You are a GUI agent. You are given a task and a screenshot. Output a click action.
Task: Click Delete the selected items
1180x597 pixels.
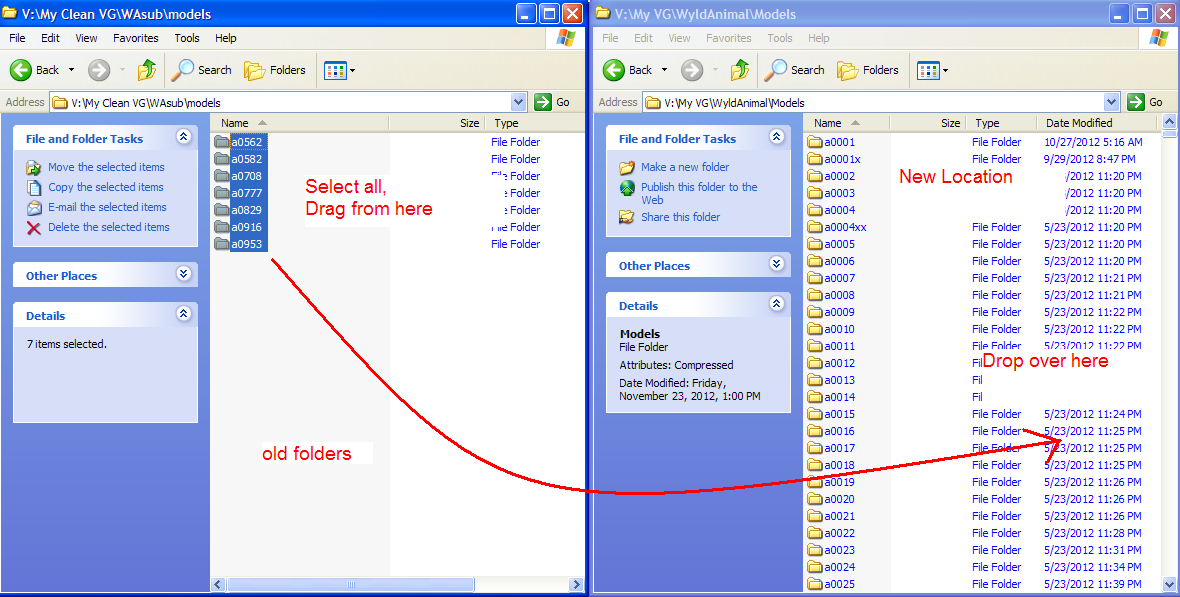[x=108, y=227]
